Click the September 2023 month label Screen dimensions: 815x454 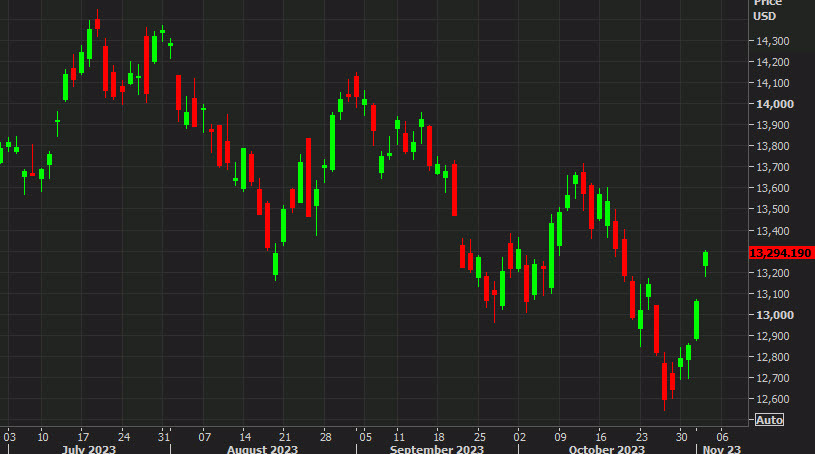[437, 449]
